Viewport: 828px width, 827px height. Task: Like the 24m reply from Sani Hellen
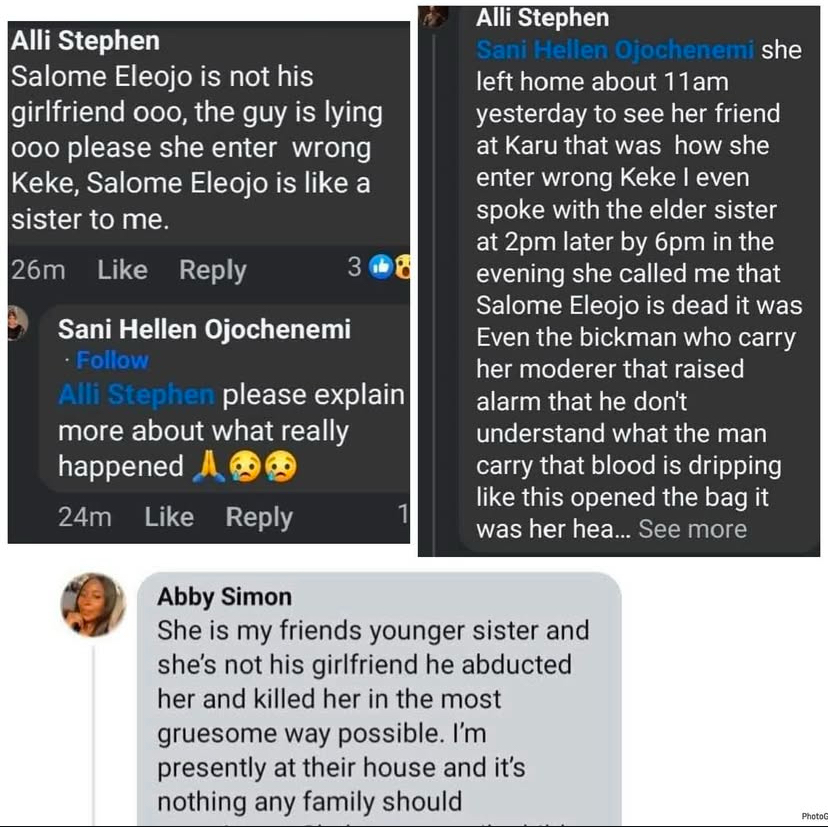pyautogui.click(x=169, y=517)
